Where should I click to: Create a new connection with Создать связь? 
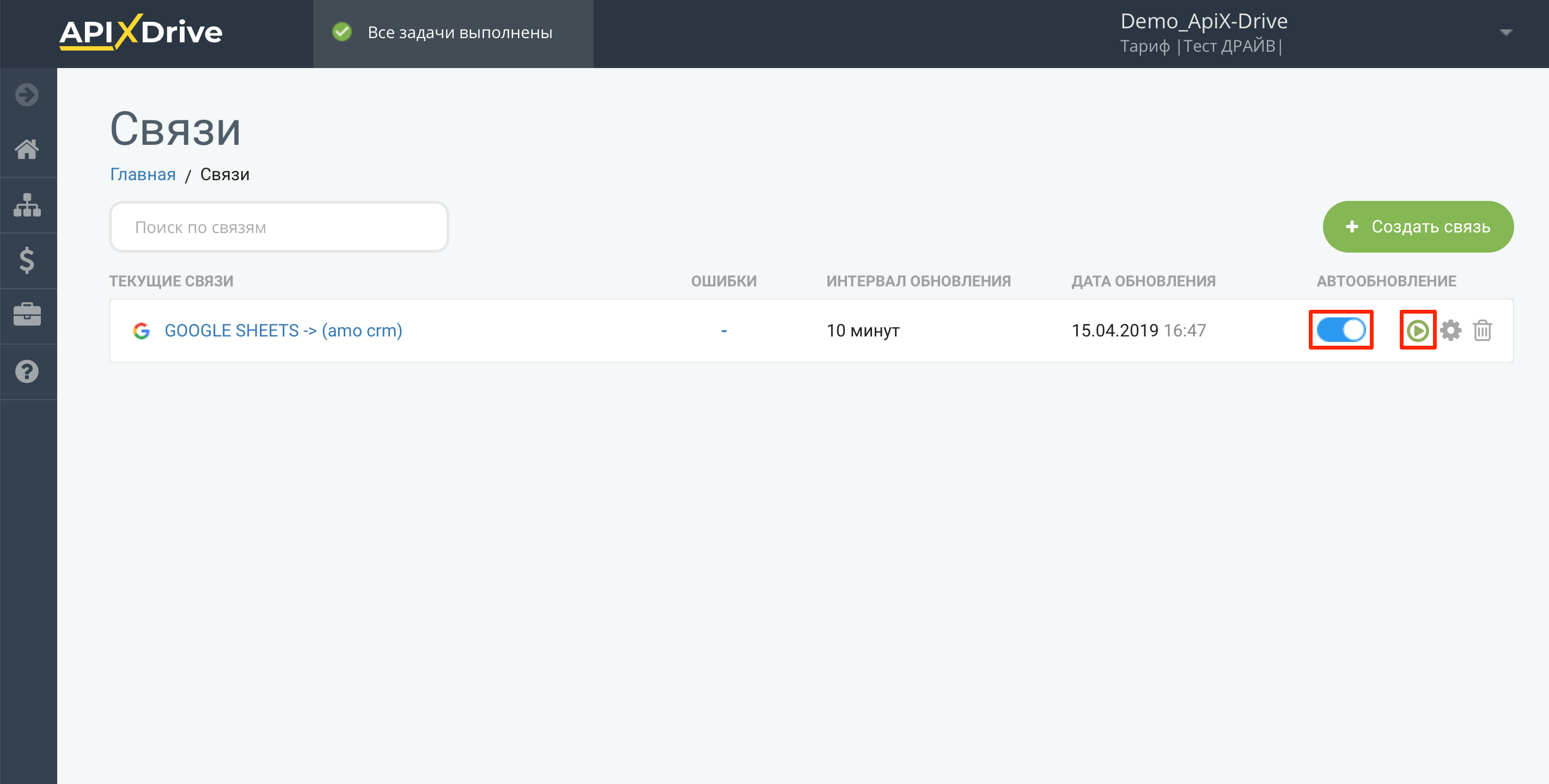[1418, 226]
